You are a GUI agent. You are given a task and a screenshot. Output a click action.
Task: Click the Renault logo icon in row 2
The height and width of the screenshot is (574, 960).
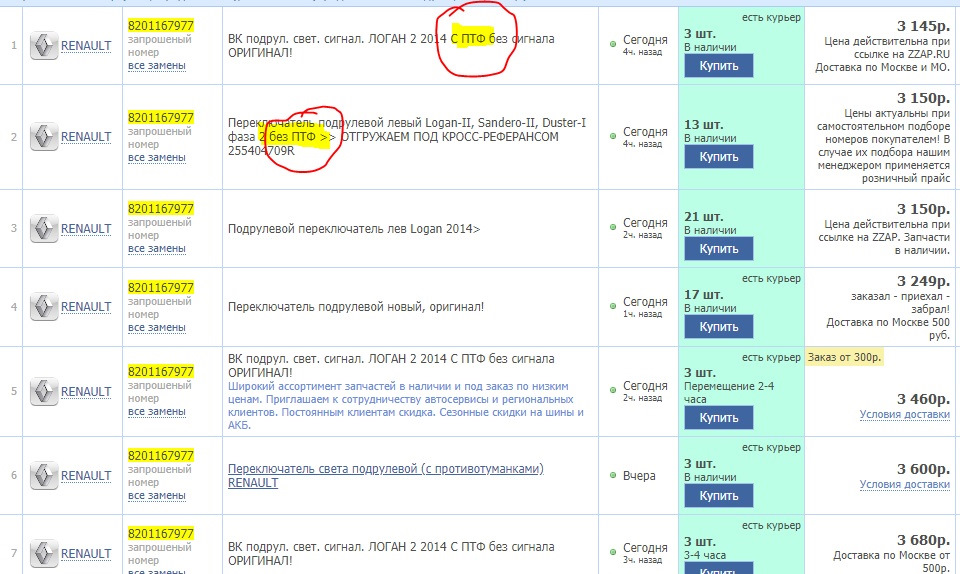tap(44, 136)
